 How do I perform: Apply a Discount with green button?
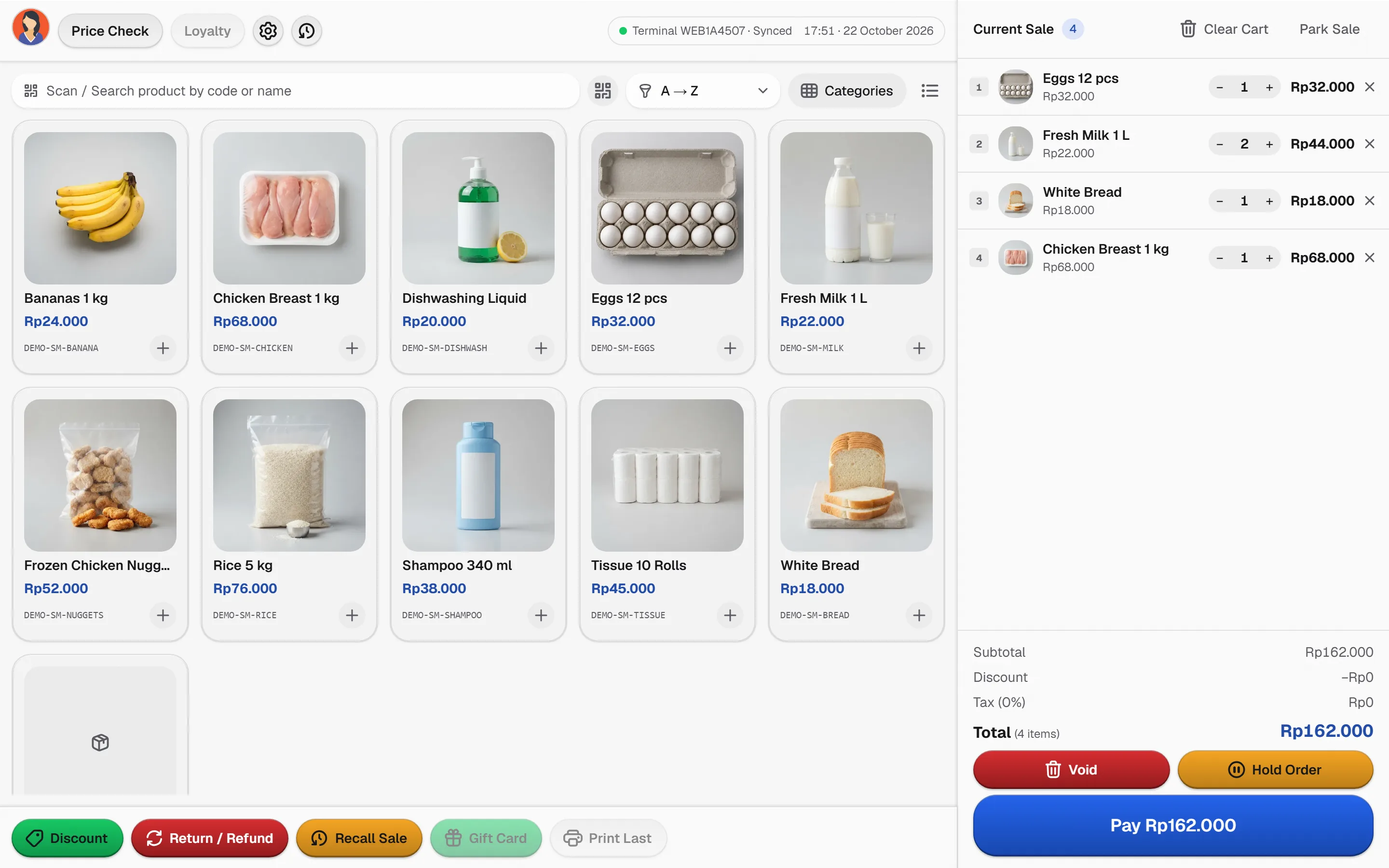67,838
